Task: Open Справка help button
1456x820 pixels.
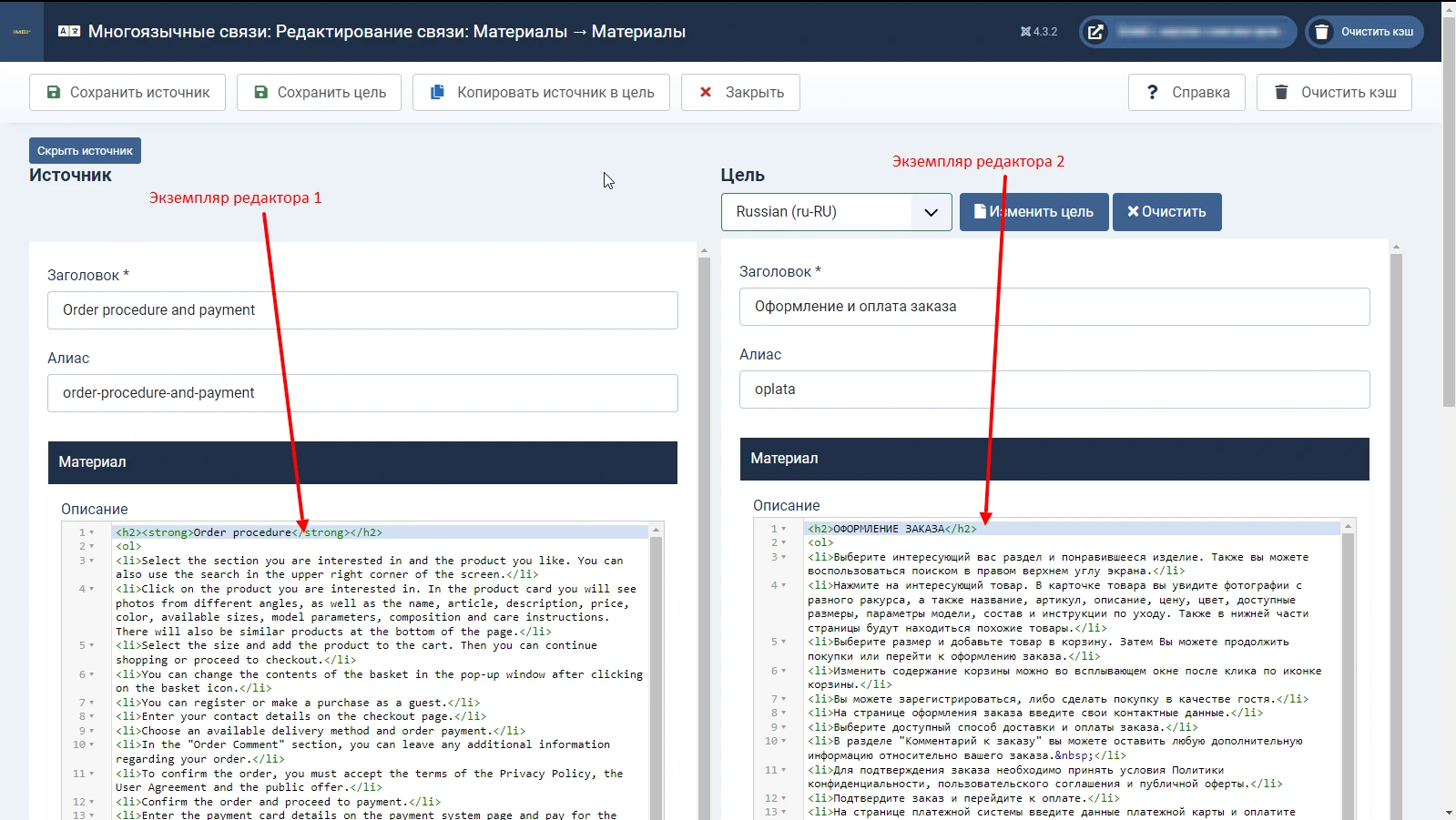Action: point(1186,92)
